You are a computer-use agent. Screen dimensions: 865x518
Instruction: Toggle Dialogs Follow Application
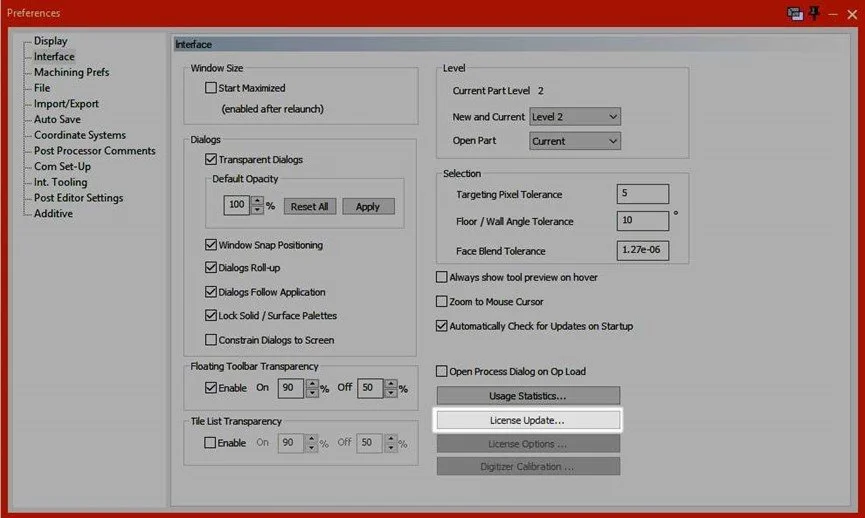(211, 292)
